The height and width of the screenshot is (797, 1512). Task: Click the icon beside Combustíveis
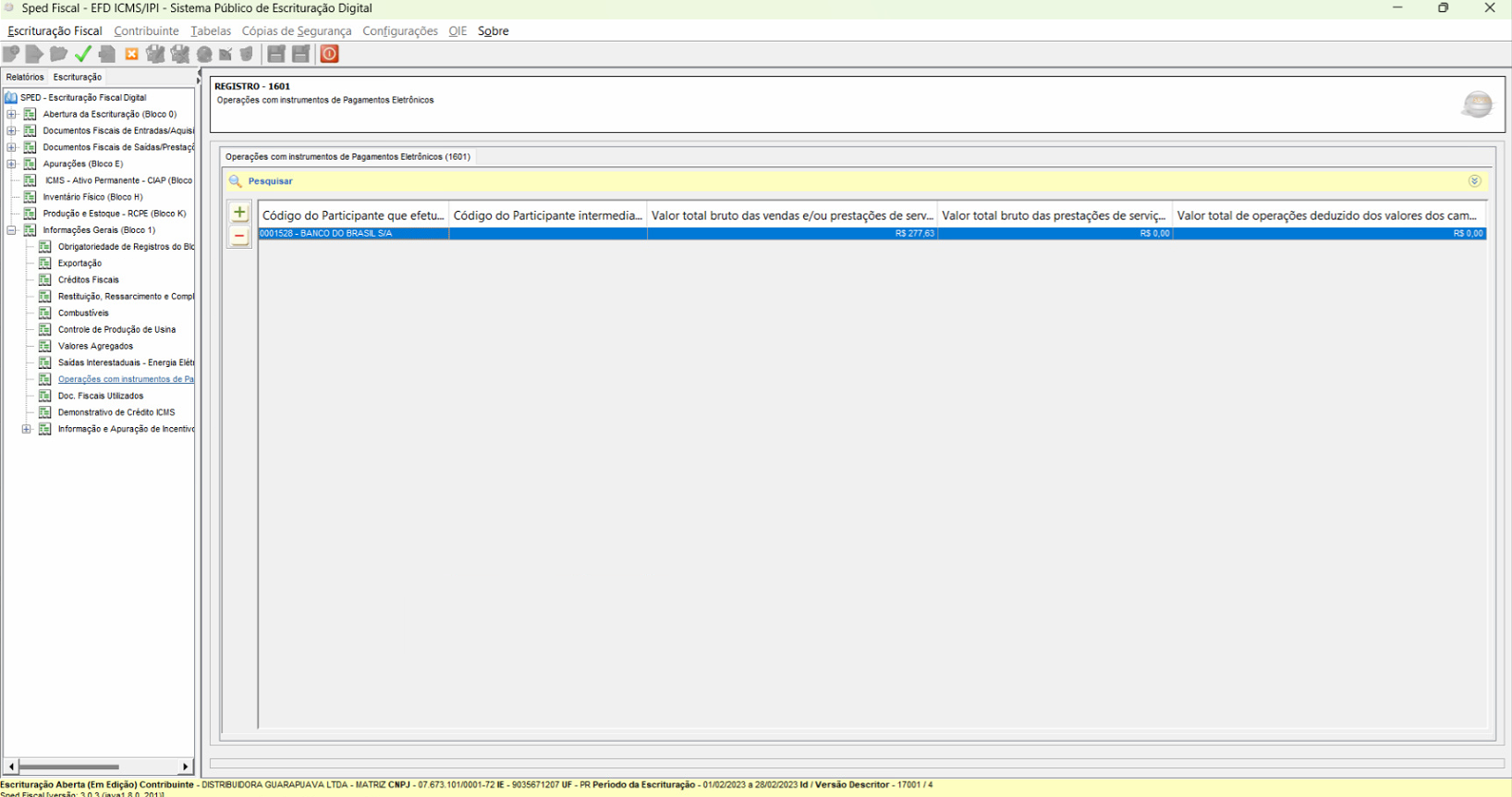pyautogui.click(x=44, y=313)
